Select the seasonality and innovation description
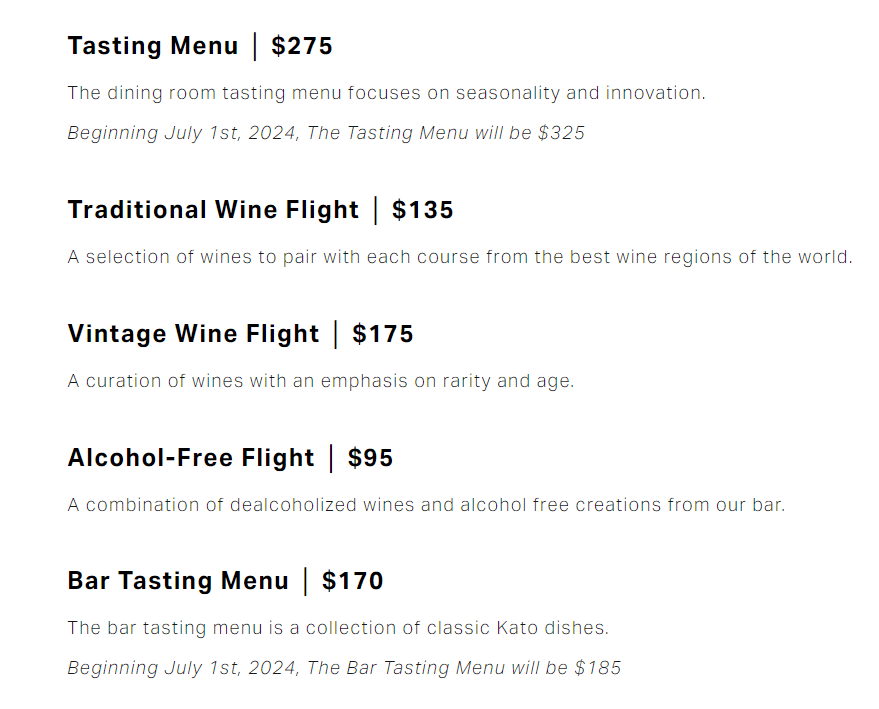Screen dimensions: 879x709 point(386,92)
